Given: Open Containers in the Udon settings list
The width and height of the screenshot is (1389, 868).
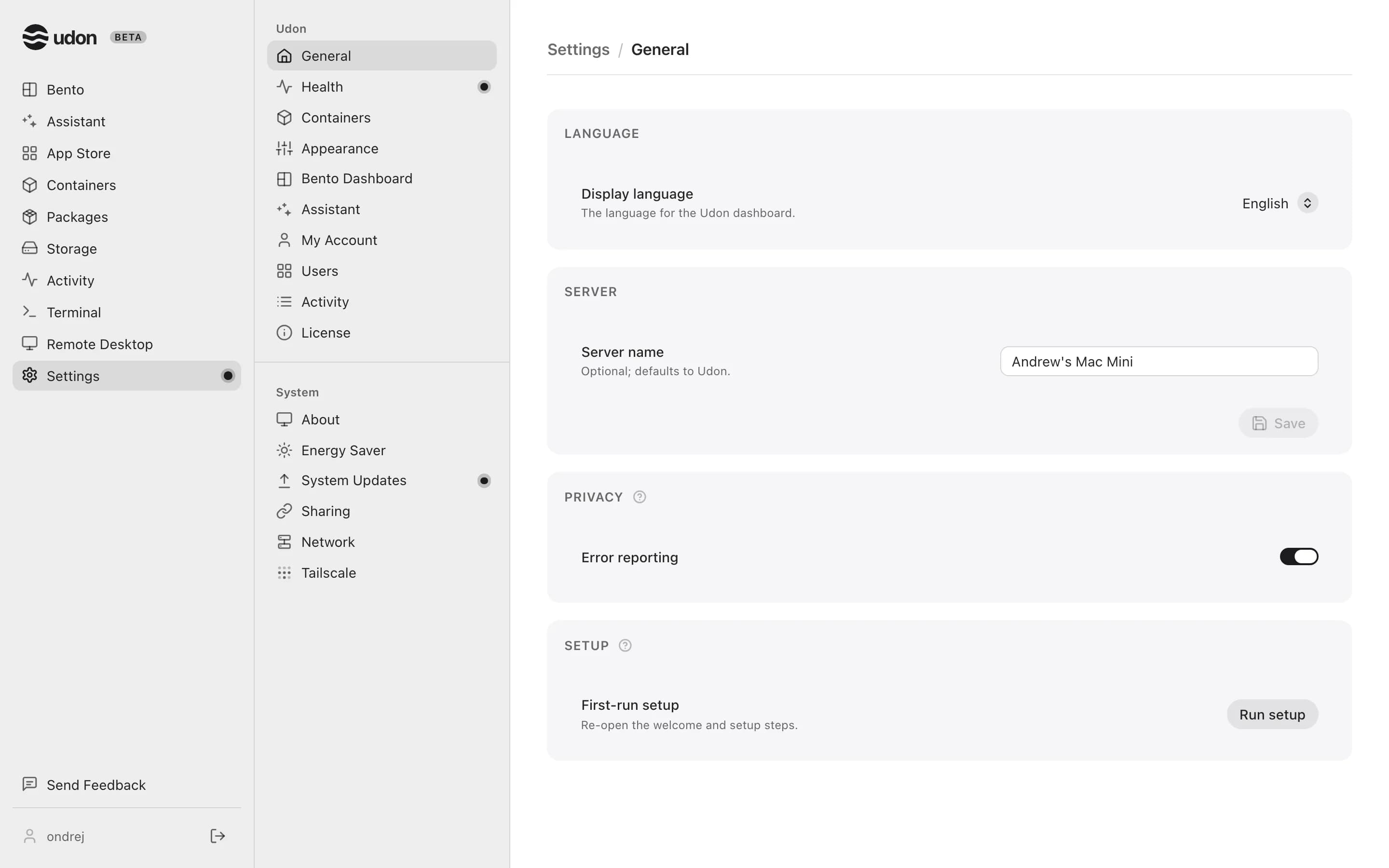Looking at the screenshot, I should point(381,118).
